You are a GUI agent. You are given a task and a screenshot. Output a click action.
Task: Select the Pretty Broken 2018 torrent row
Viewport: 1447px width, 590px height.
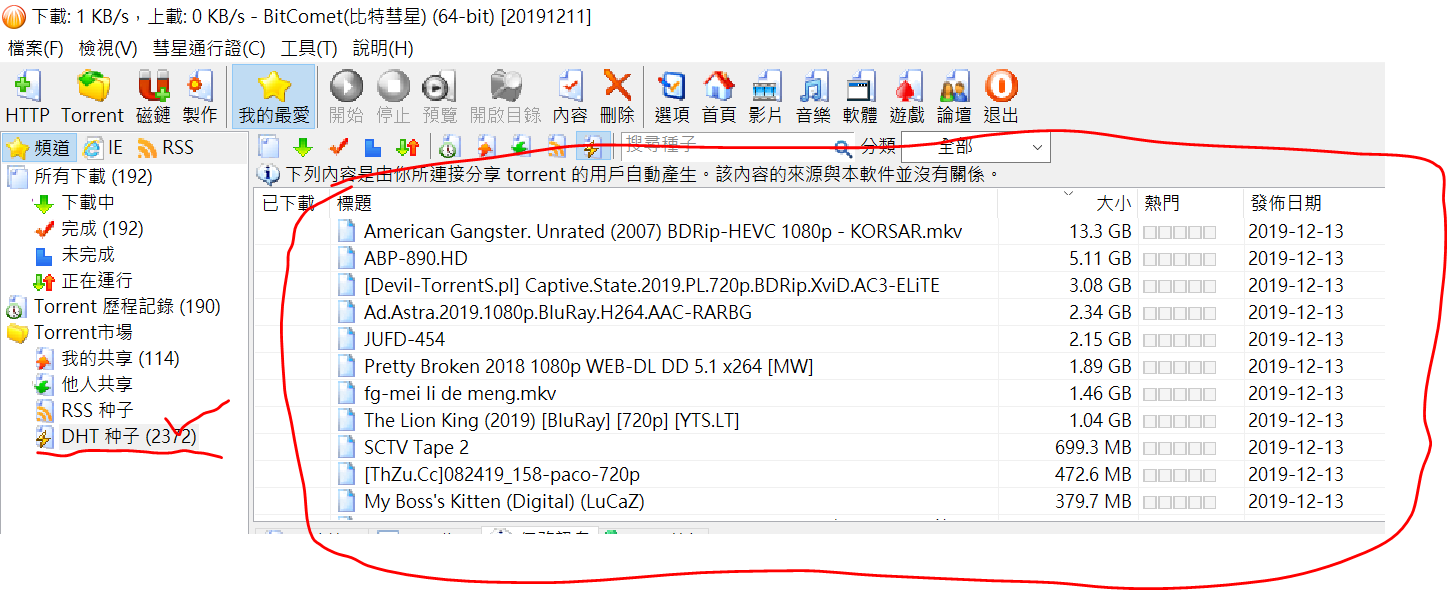[x=819, y=366]
